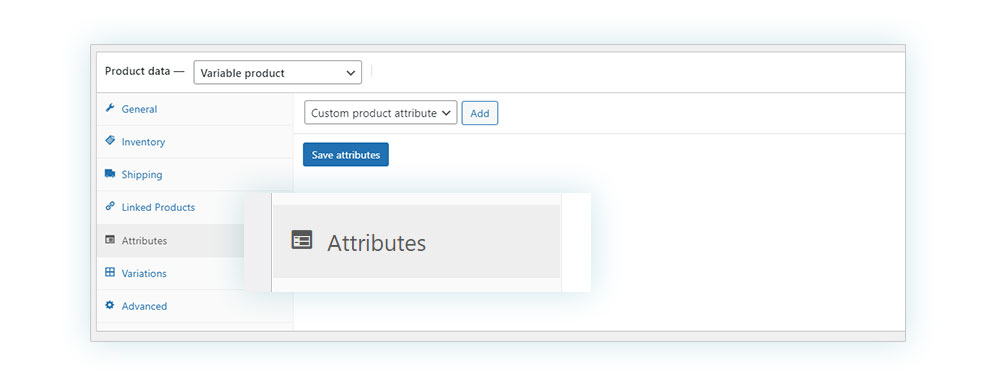Click the wrench icon beside General
1000x386 pixels.
click(x=110, y=108)
